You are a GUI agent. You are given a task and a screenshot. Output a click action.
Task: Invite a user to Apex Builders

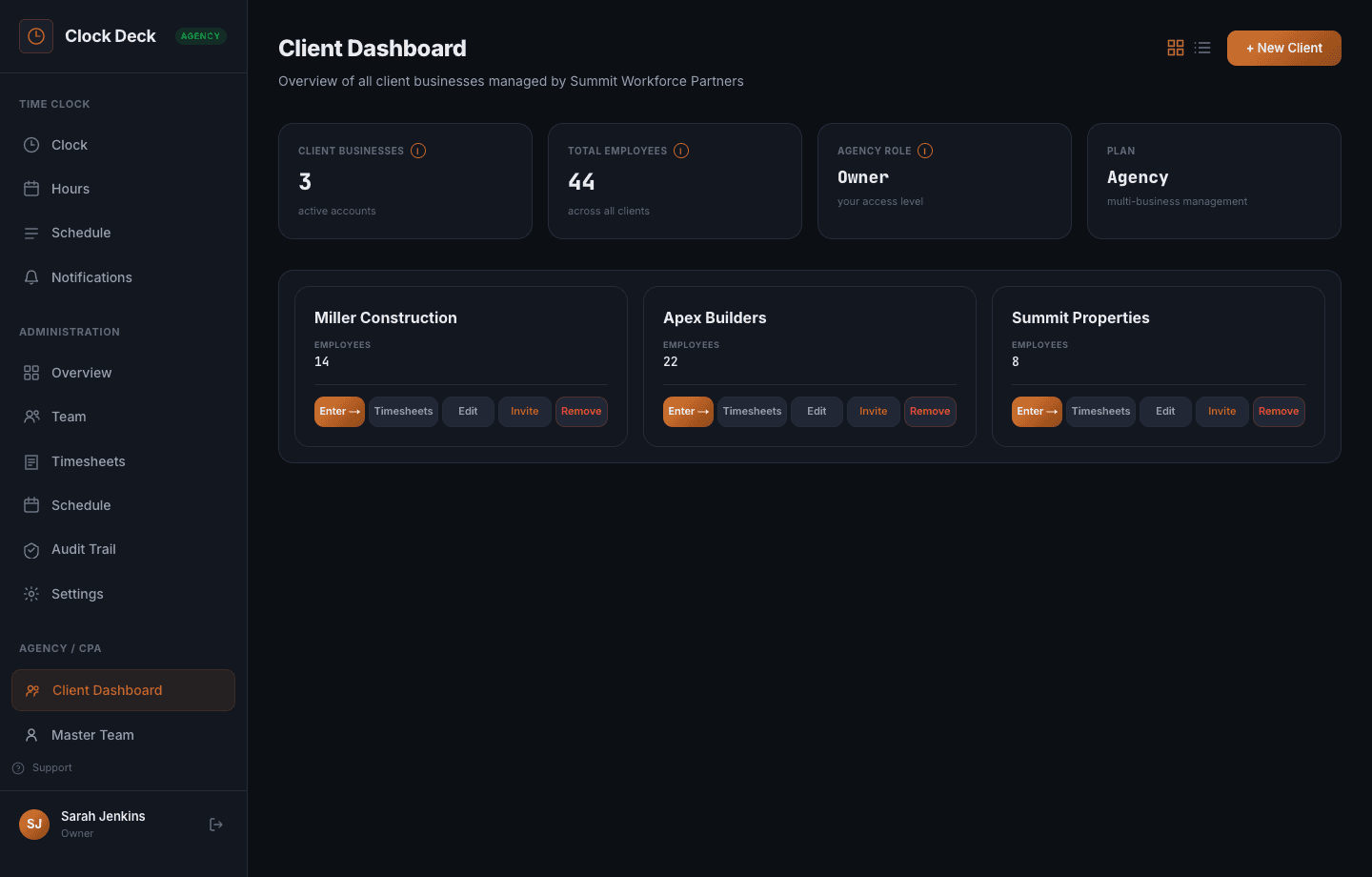874,412
